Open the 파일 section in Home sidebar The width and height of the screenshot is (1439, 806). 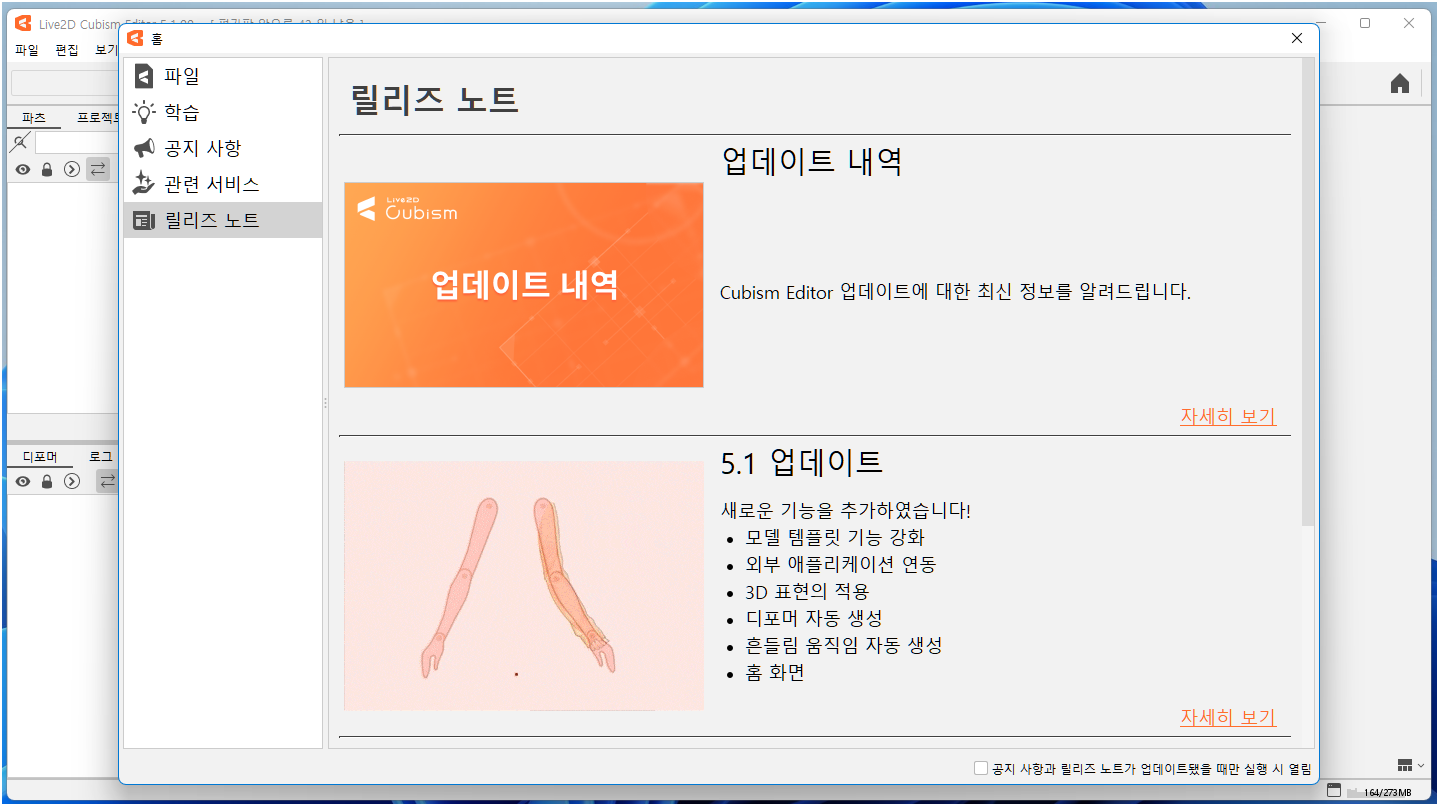[222, 76]
